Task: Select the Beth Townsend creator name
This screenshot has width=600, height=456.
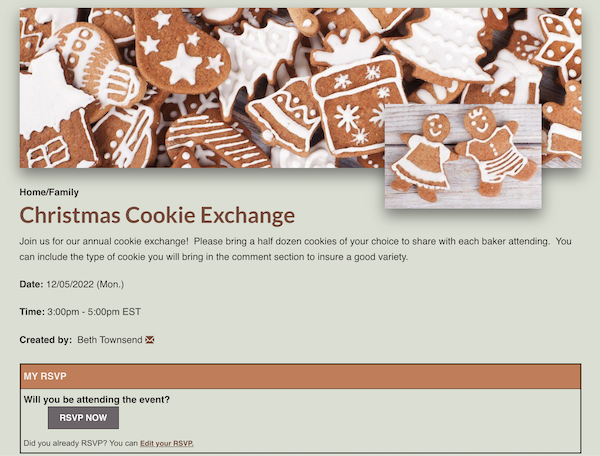Action: pyautogui.click(x=109, y=340)
